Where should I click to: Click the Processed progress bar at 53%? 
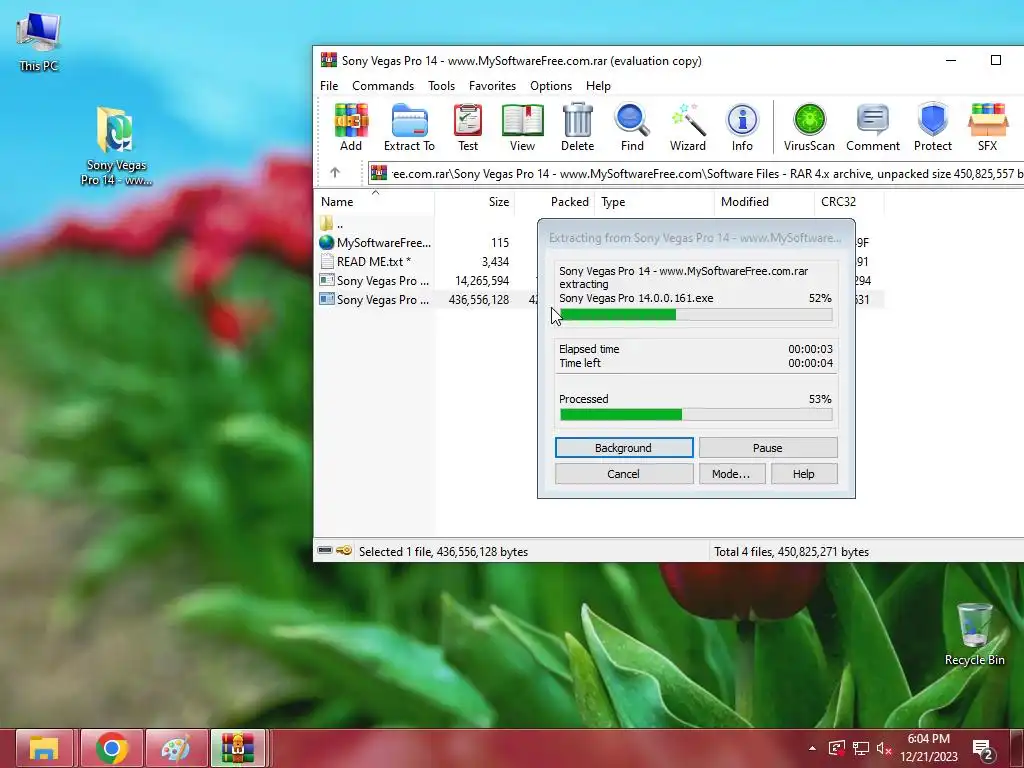696,414
